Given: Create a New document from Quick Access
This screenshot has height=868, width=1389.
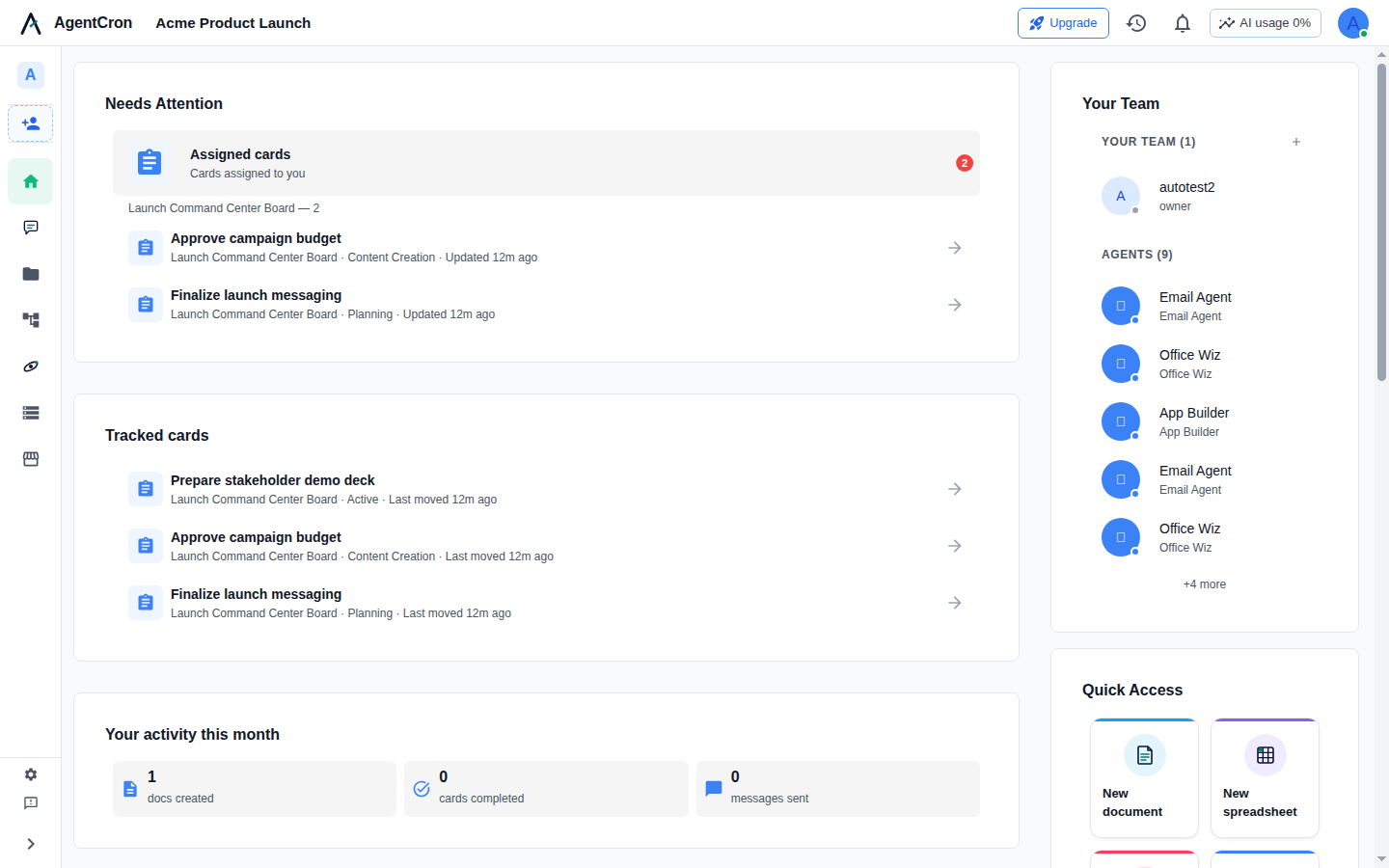Looking at the screenshot, I should click(1145, 778).
